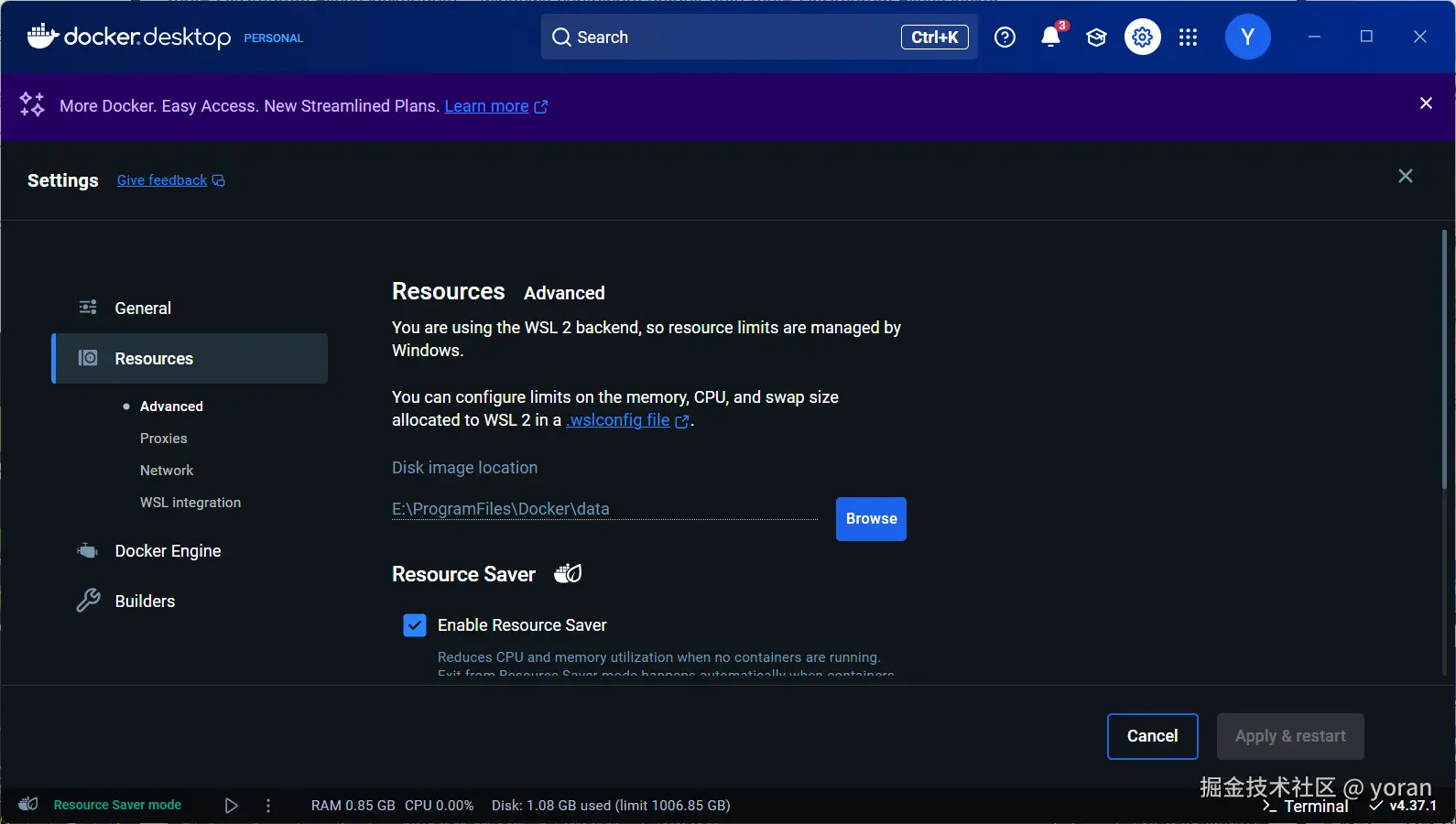Click the Resource Saver mode status text

pos(117,805)
